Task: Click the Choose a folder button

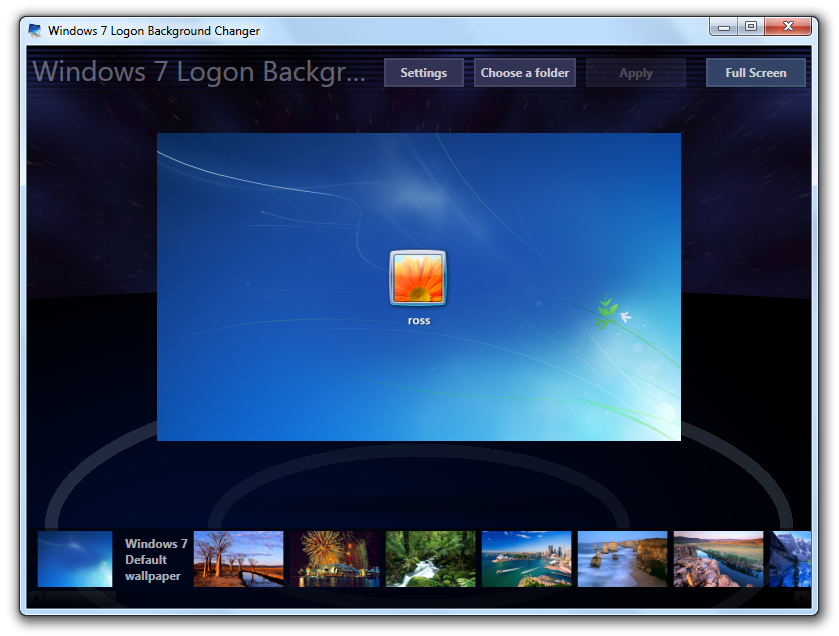Action: pyautogui.click(x=524, y=73)
